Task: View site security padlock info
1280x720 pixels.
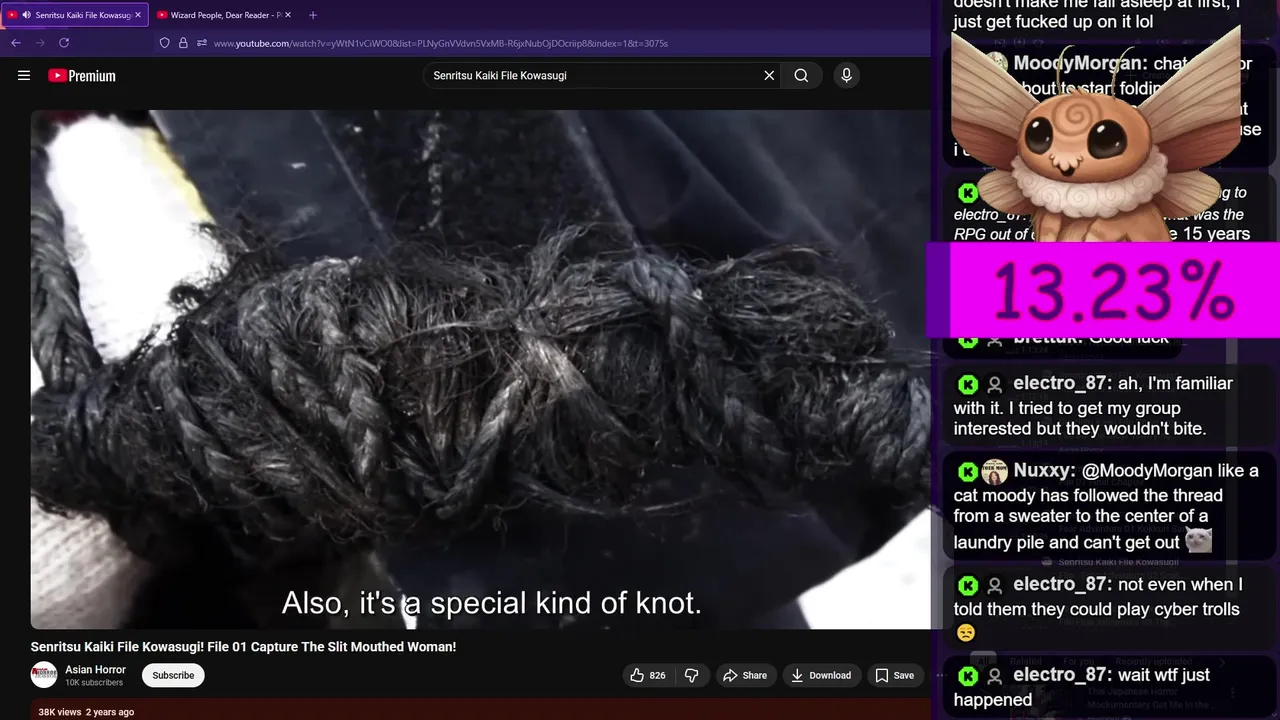Action: (183, 43)
